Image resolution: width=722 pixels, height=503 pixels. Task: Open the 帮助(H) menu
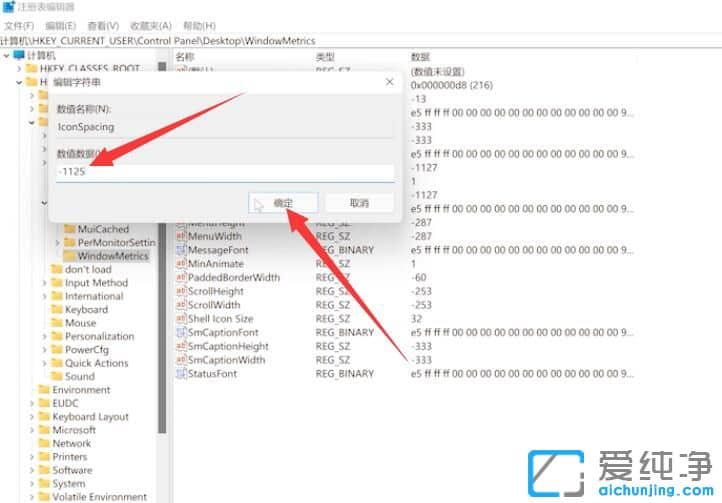(x=199, y=26)
